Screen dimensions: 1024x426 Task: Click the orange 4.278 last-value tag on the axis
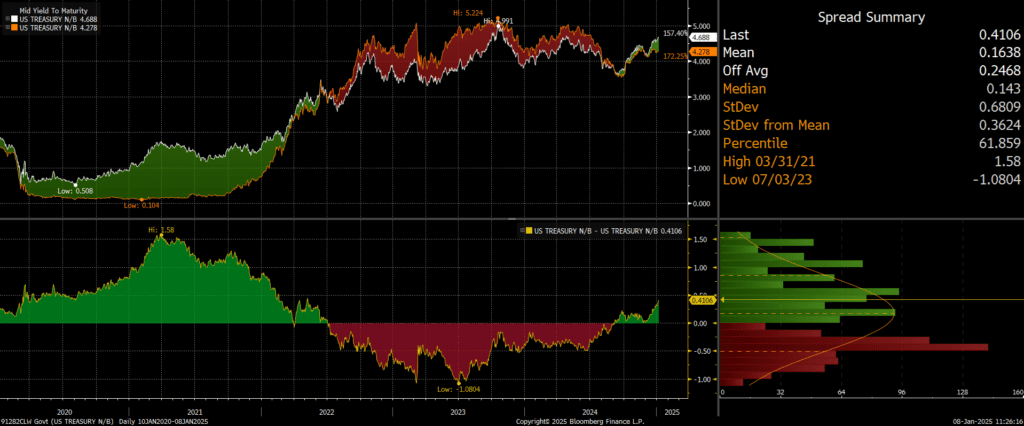[x=703, y=51]
